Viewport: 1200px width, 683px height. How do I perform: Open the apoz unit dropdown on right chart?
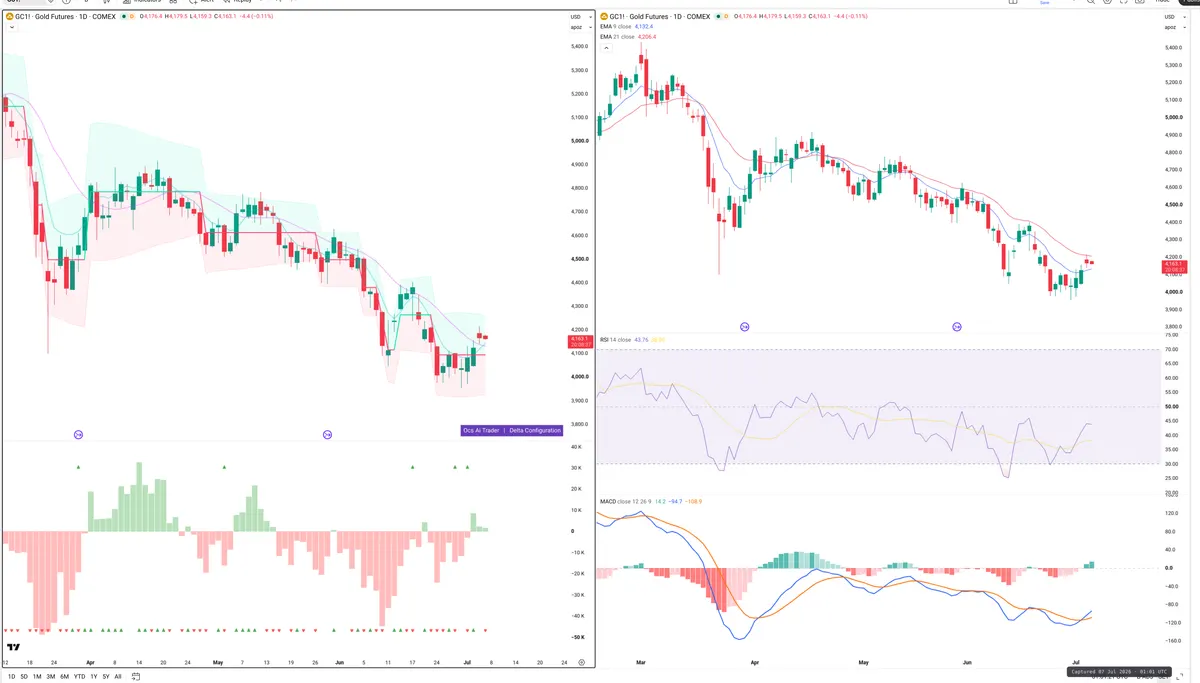1173,27
